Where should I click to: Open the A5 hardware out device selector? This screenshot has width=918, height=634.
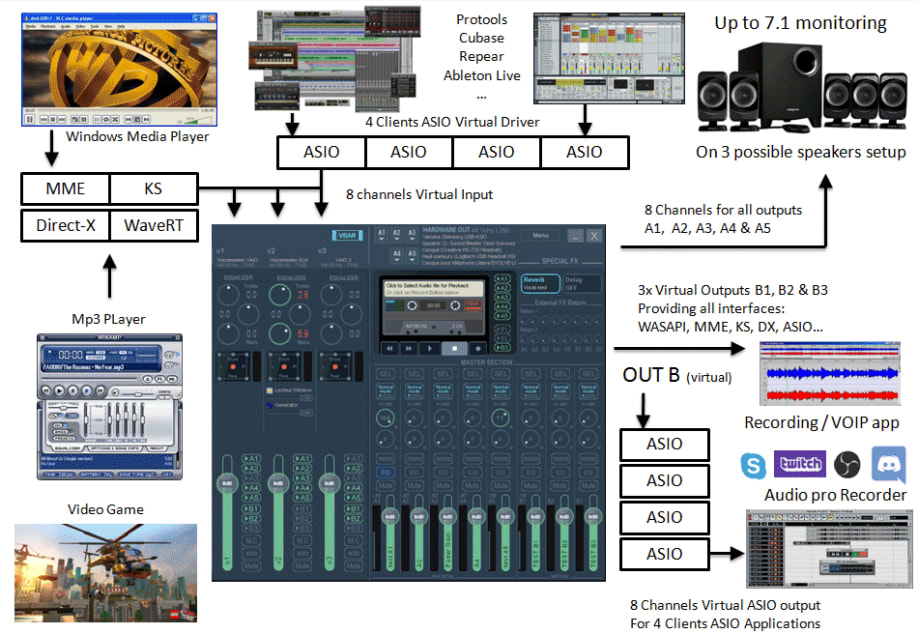click(x=412, y=256)
